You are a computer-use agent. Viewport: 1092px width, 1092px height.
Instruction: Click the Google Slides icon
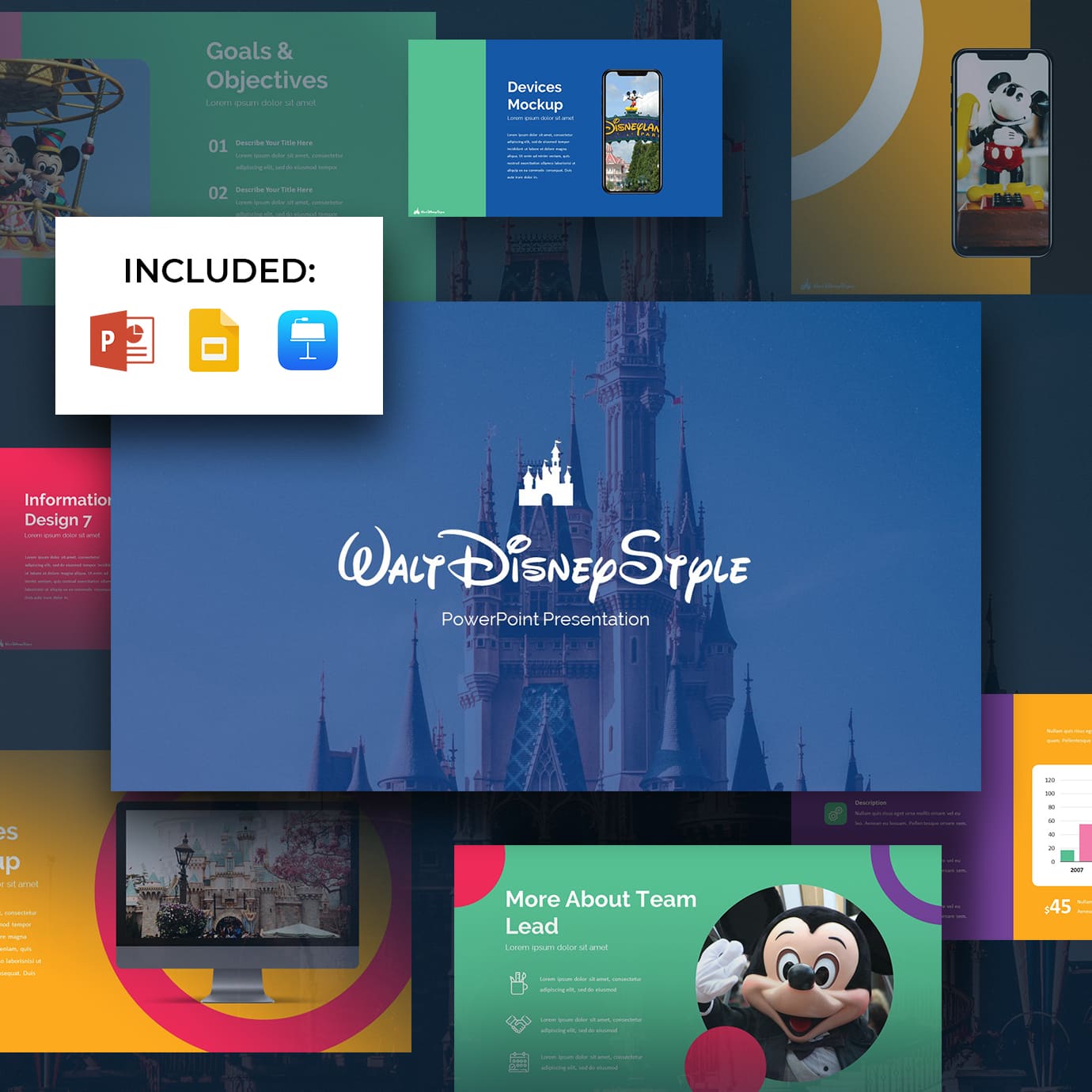point(214,340)
